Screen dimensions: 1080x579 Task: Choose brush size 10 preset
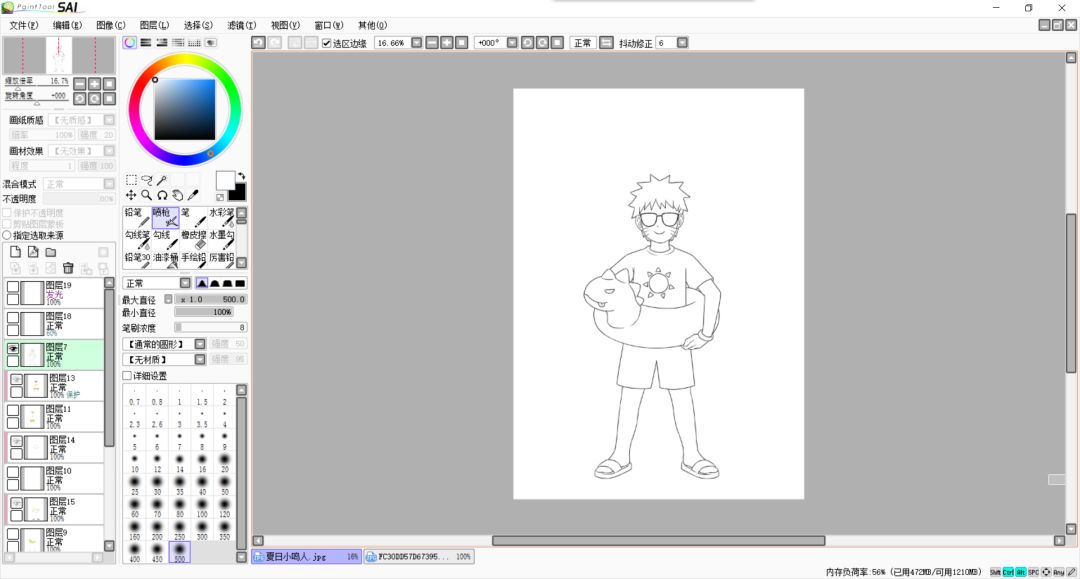[134, 462]
